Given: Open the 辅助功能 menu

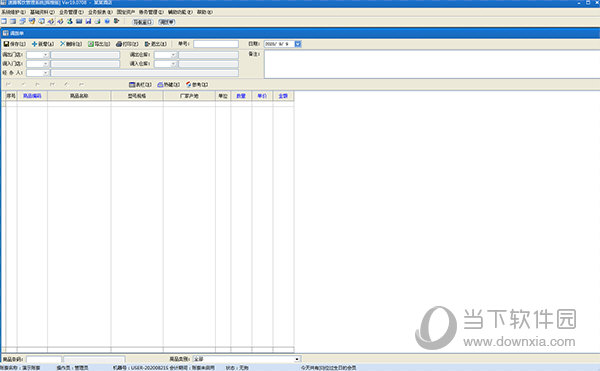Looking at the screenshot, I should pos(180,12).
